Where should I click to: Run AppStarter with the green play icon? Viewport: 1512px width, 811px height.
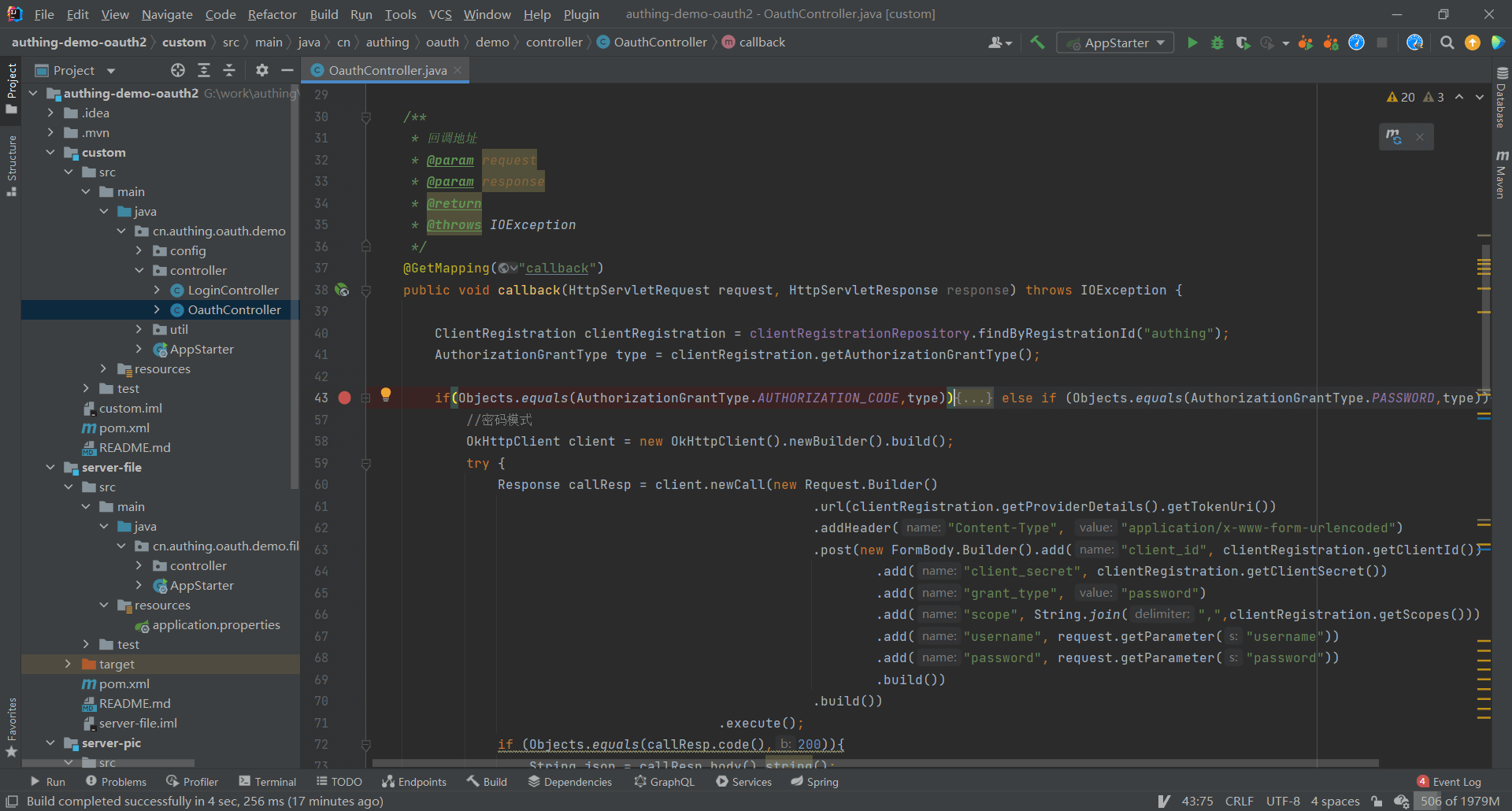(1192, 43)
